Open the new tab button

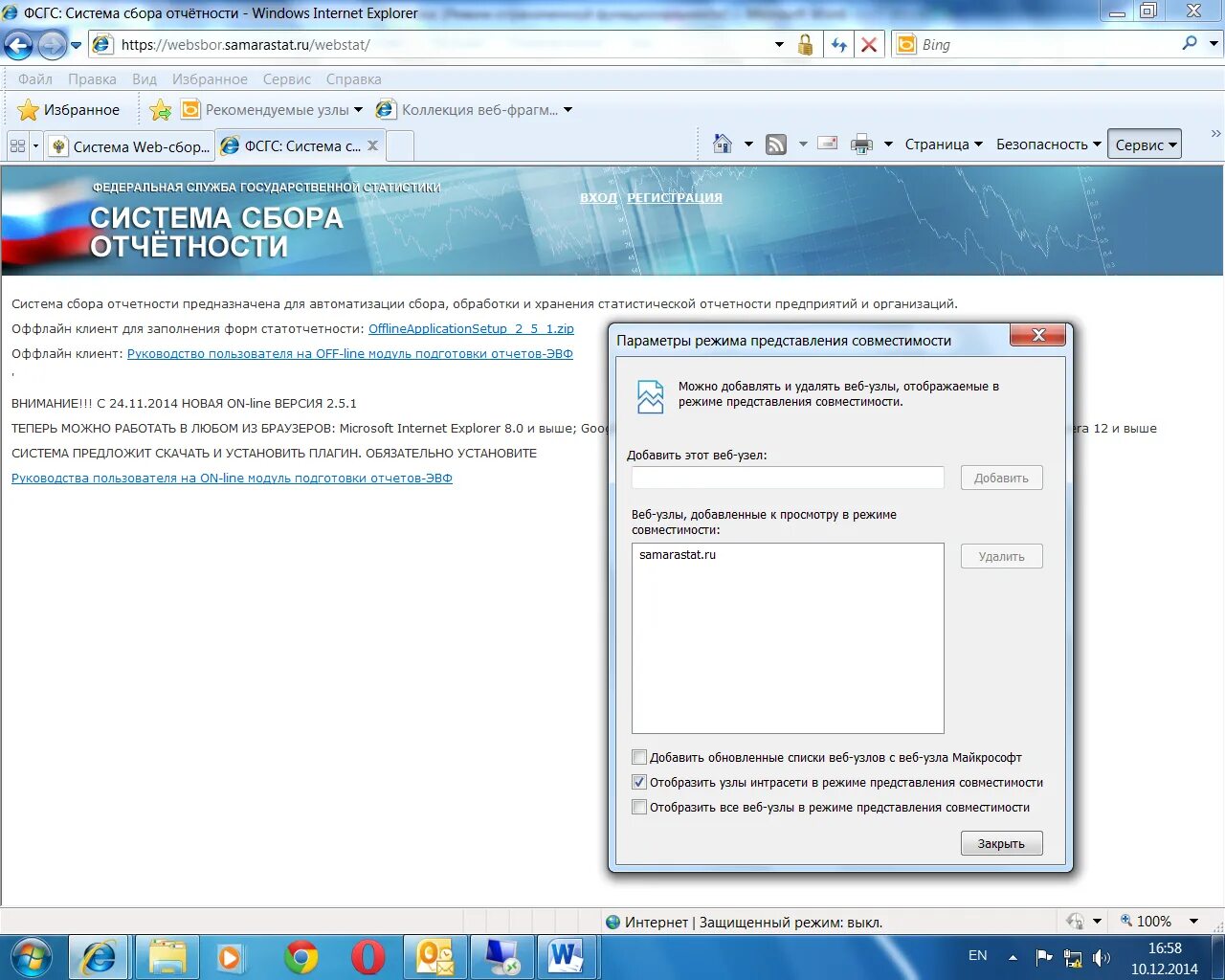point(400,145)
